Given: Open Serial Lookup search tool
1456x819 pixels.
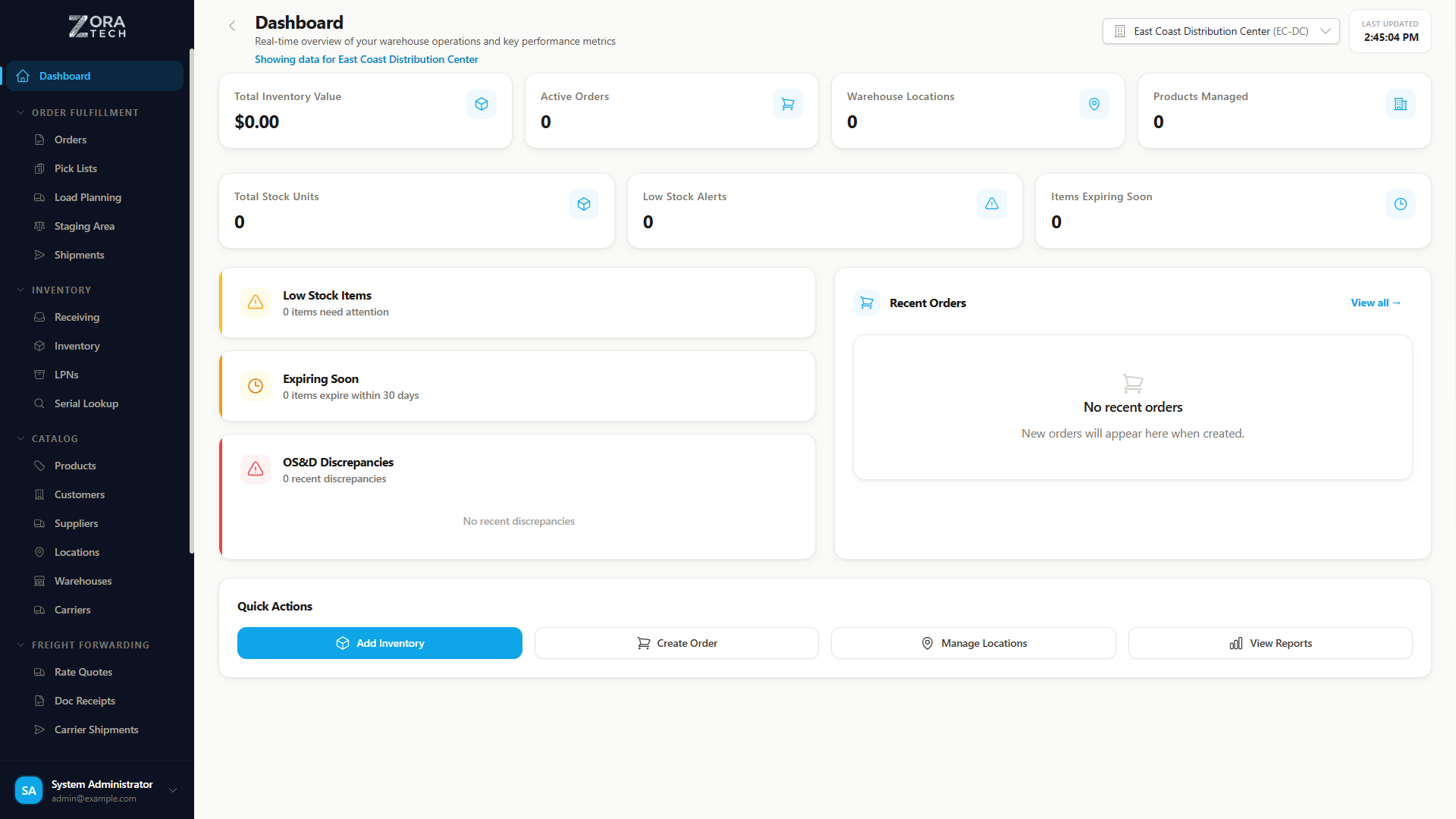Looking at the screenshot, I should point(86,403).
